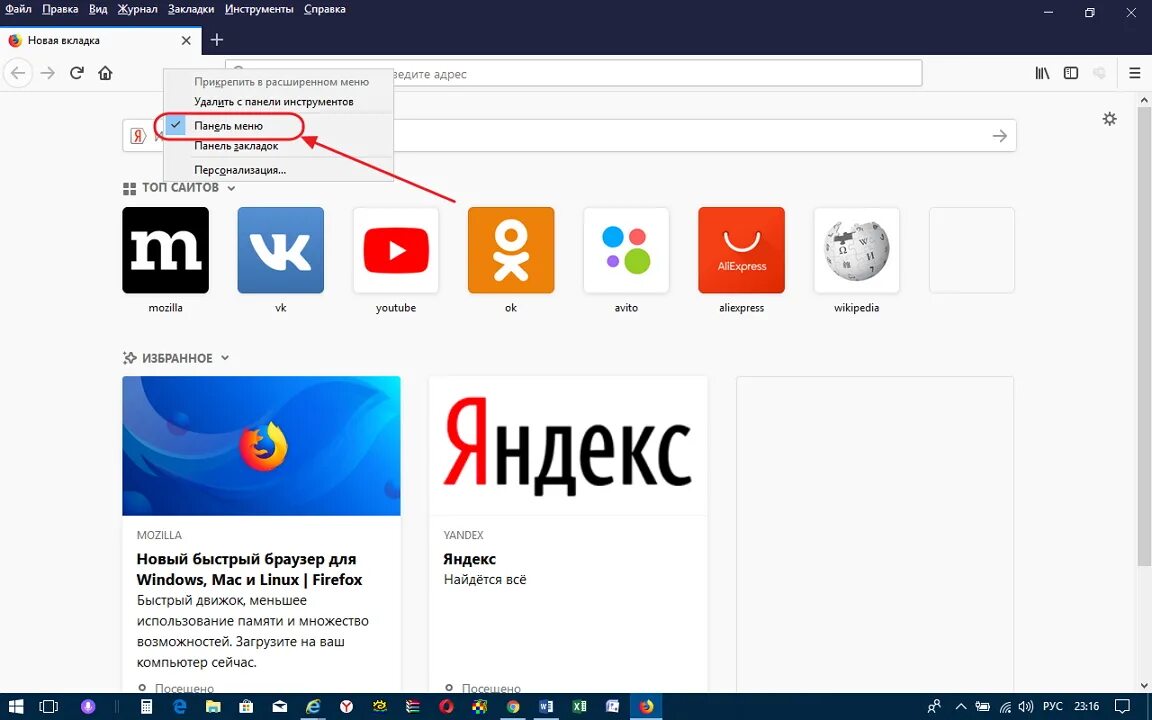Click Прикрепить в расширенном меню entry
The height and width of the screenshot is (720, 1152).
pos(278,82)
